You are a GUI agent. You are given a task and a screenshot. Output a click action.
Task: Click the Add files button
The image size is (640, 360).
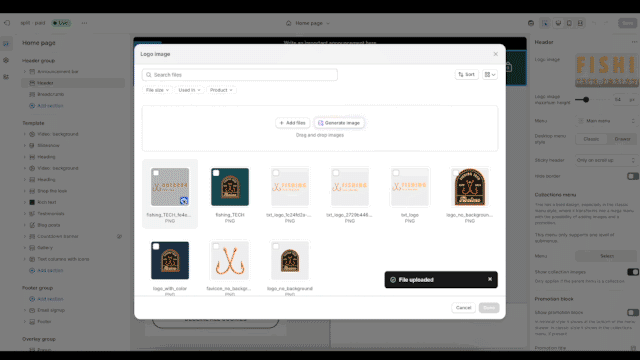click(x=292, y=123)
